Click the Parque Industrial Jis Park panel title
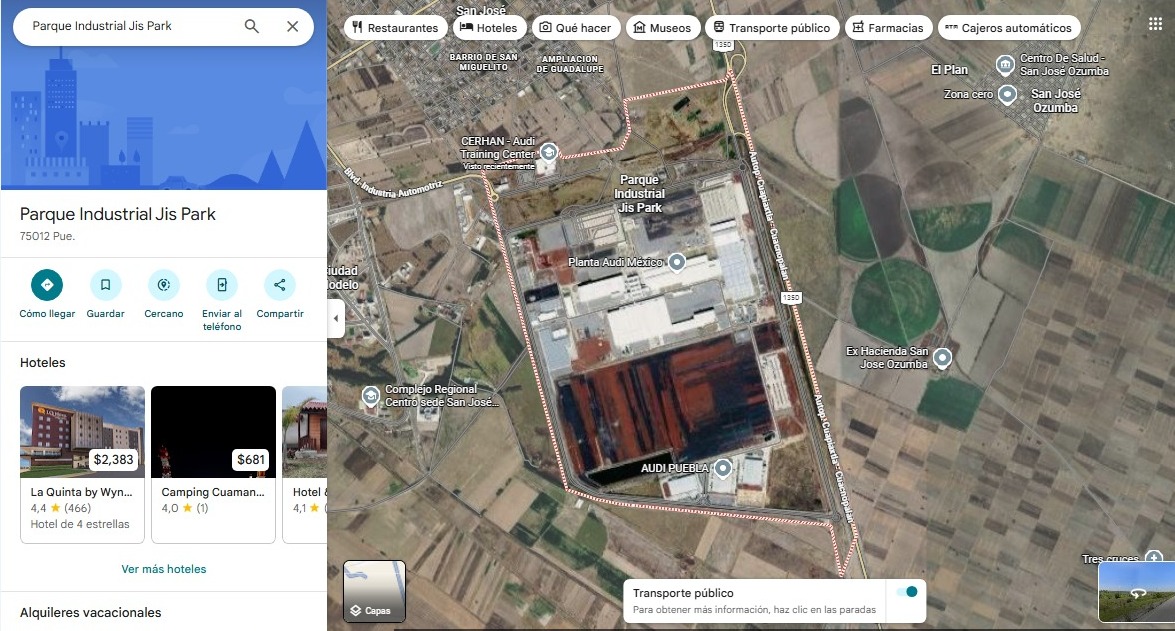The image size is (1175, 631). (118, 214)
